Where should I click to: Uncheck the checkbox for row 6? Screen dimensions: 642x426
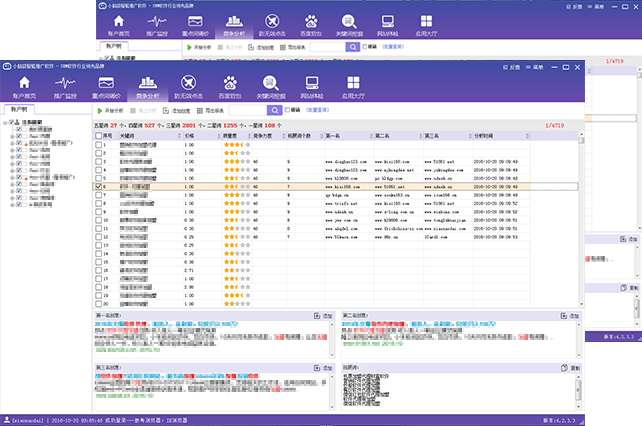[98, 186]
